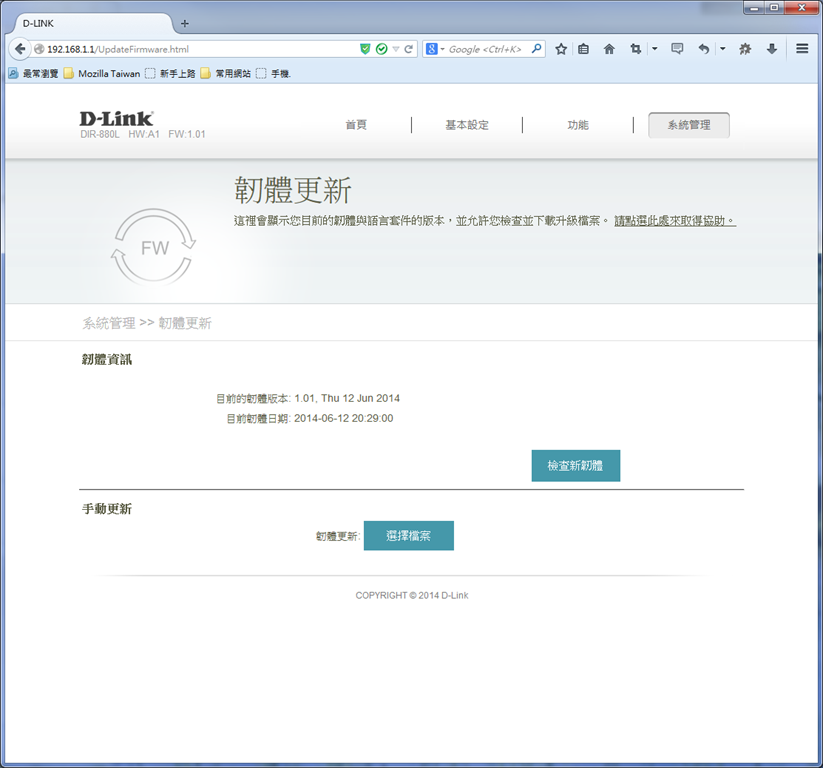823x768 pixels.
Task: Maximize the browser window
Action: (x=775, y=7)
